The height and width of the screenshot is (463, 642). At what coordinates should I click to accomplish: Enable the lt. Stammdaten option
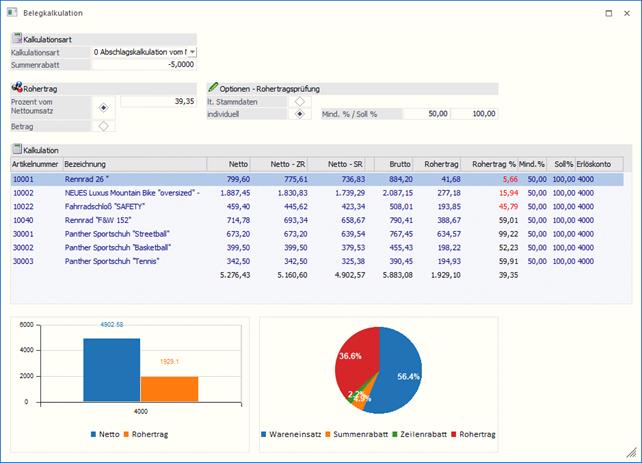point(300,101)
